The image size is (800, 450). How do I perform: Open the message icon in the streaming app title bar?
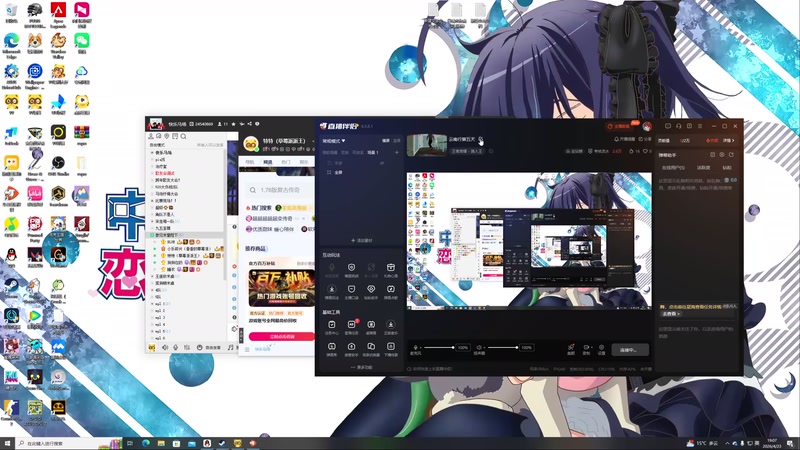click(x=668, y=126)
